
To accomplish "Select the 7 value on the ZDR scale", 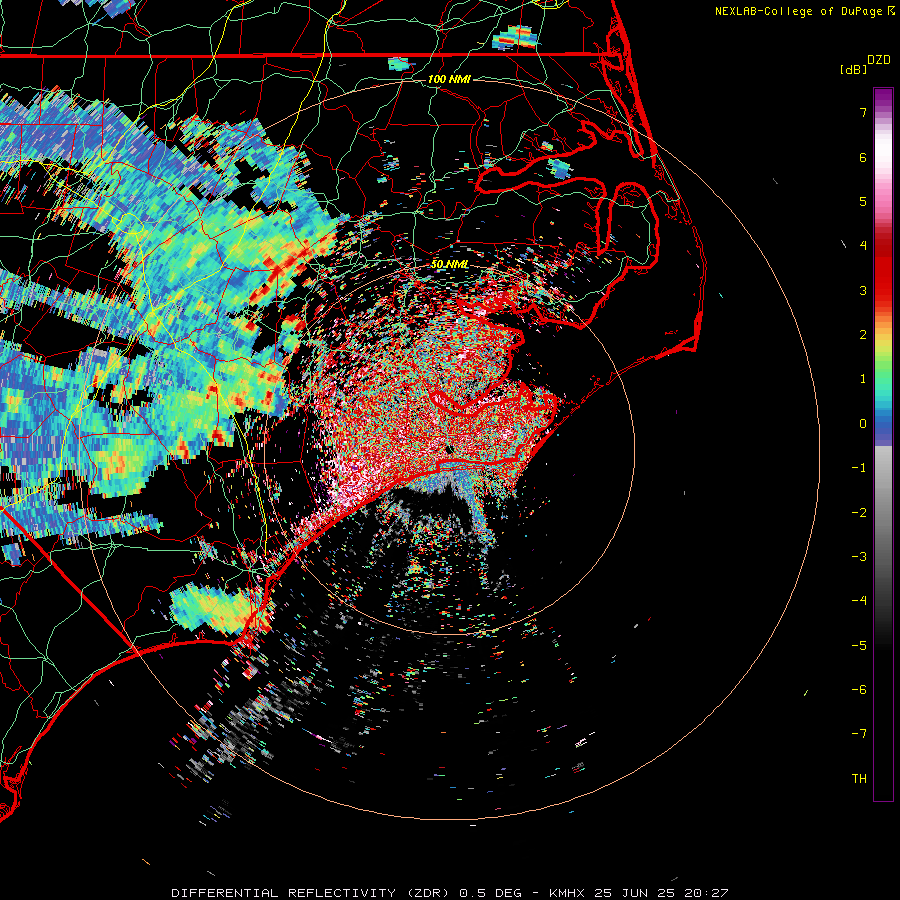I will [x=863, y=112].
